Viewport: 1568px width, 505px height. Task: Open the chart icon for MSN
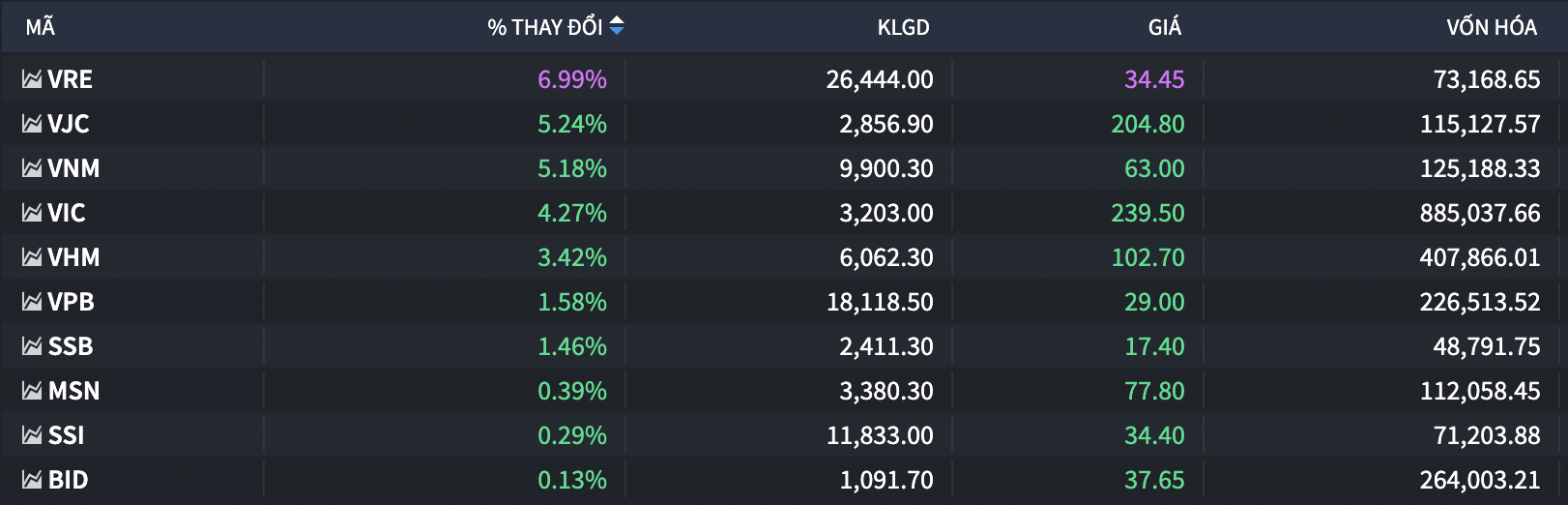[x=32, y=391]
